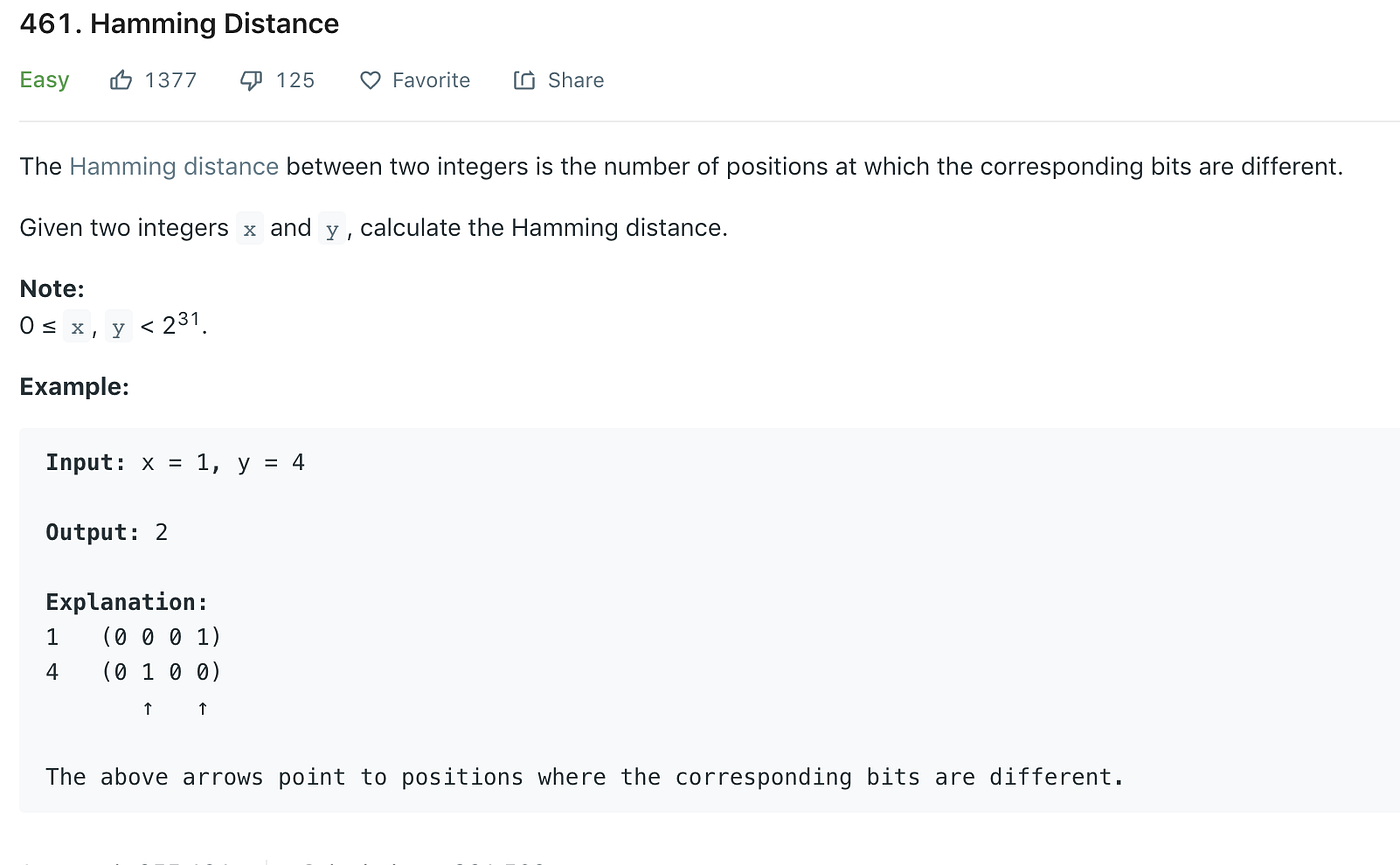Screen dimensions: 1400x865
Task: Click the Example heading
Action: click(74, 387)
